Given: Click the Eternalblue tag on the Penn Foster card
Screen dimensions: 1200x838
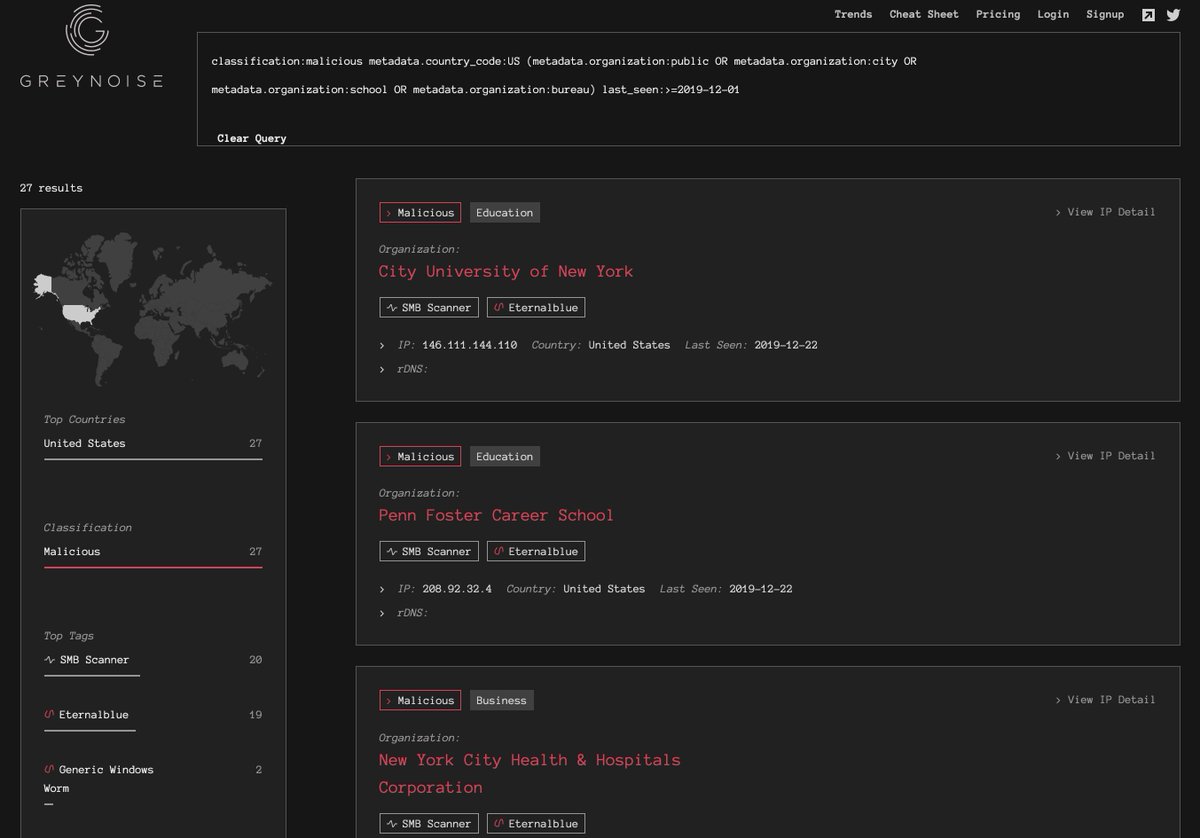Looking at the screenshot, I should pyautogui.click(x=536, y=551).
